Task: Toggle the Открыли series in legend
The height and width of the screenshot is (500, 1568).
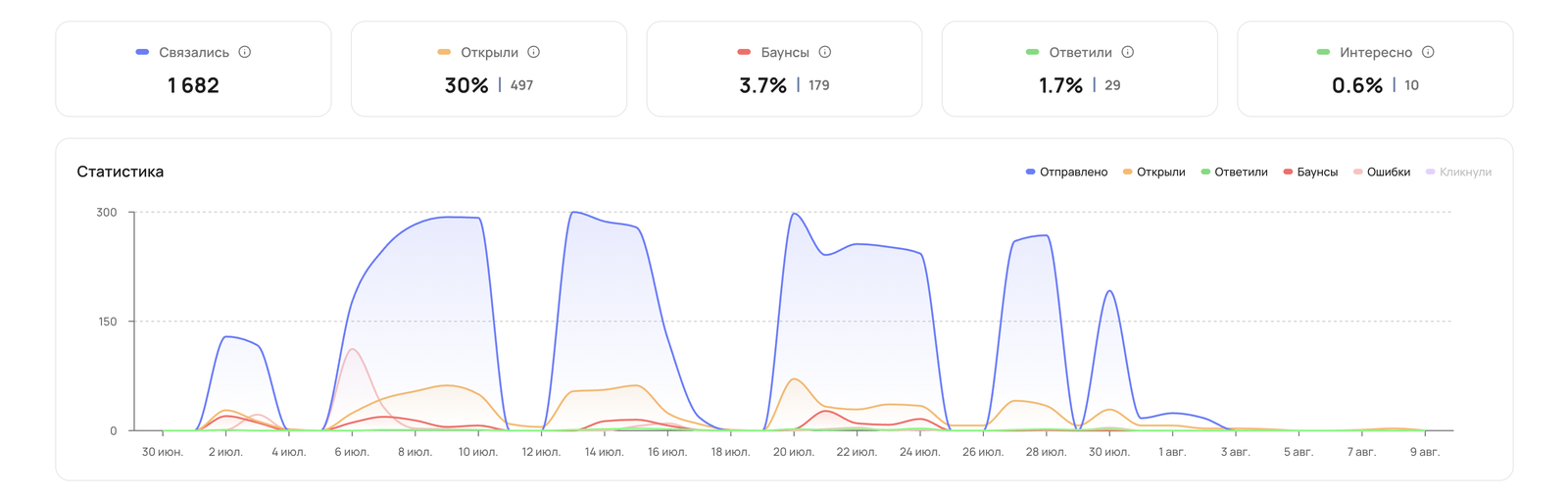Action: coord(1153,172)
